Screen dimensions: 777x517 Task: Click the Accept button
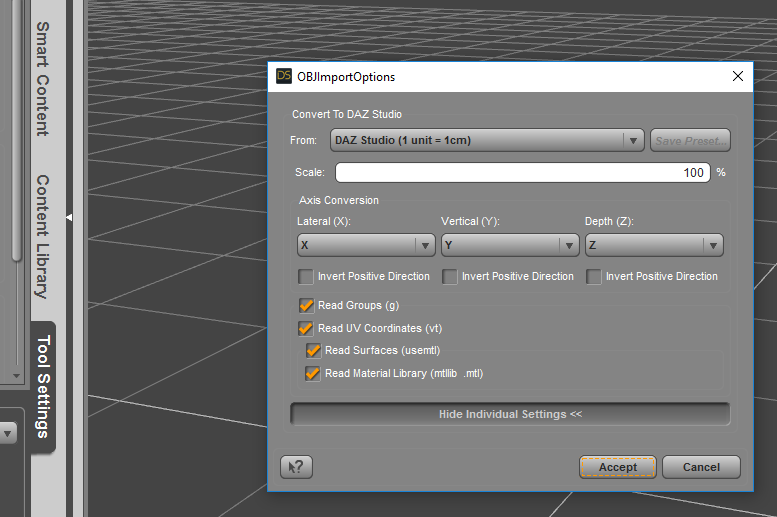(618, 467)
